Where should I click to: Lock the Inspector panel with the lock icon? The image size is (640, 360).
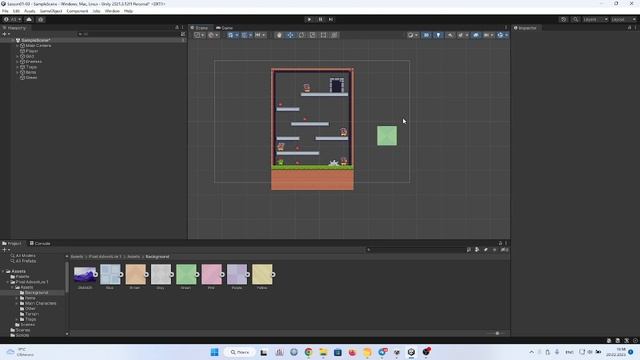629,28
